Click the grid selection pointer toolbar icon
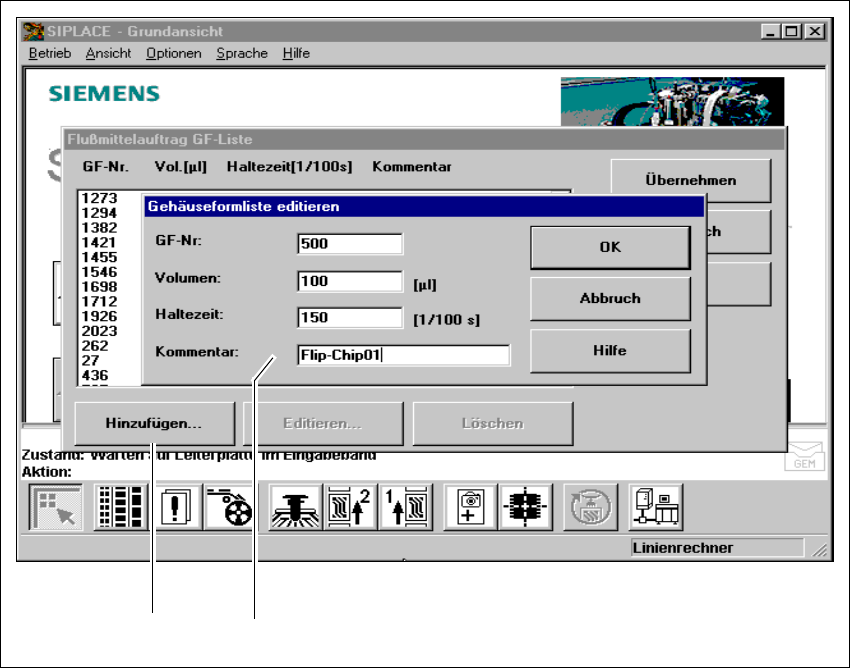Image resolution: width=850 pixels, height=668 pixels. 56,507
